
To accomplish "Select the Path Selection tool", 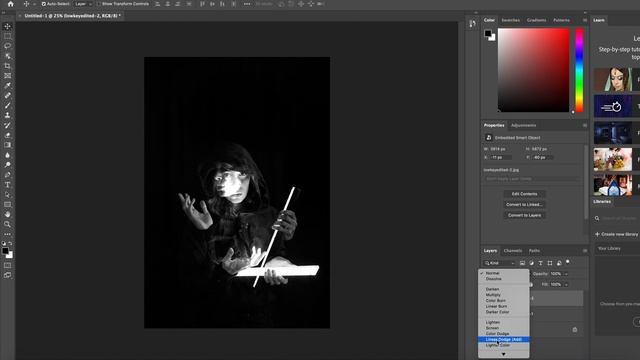I will (x=7, y=195).
